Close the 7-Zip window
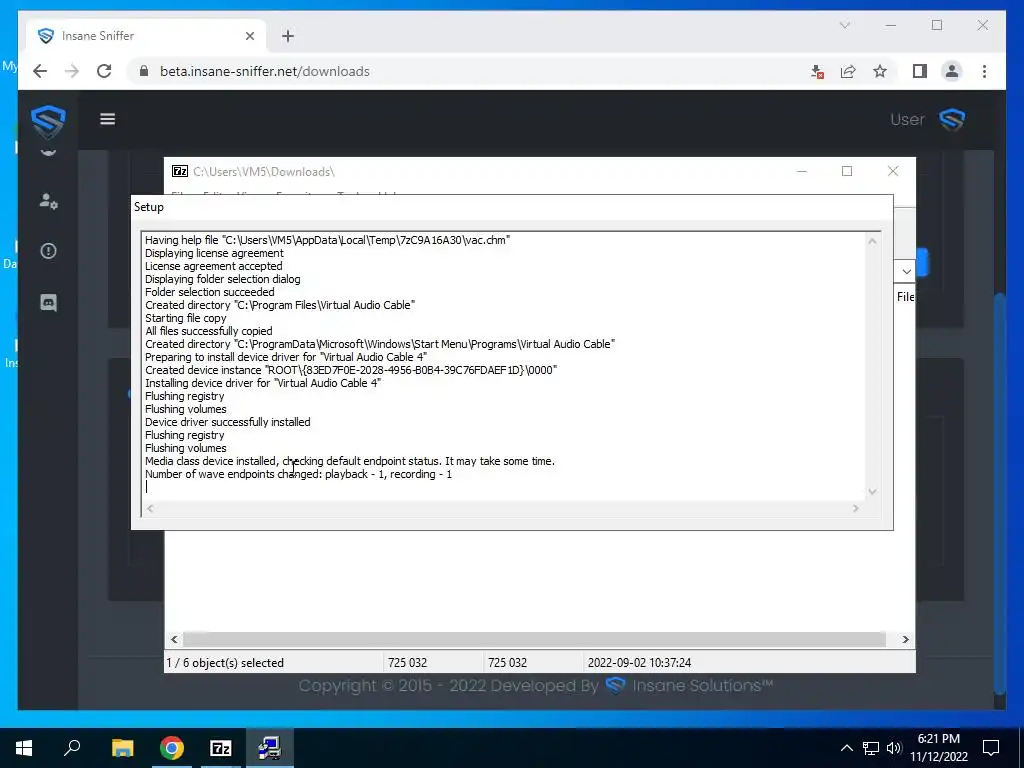The image size is (1024, 768). point(893,171)
